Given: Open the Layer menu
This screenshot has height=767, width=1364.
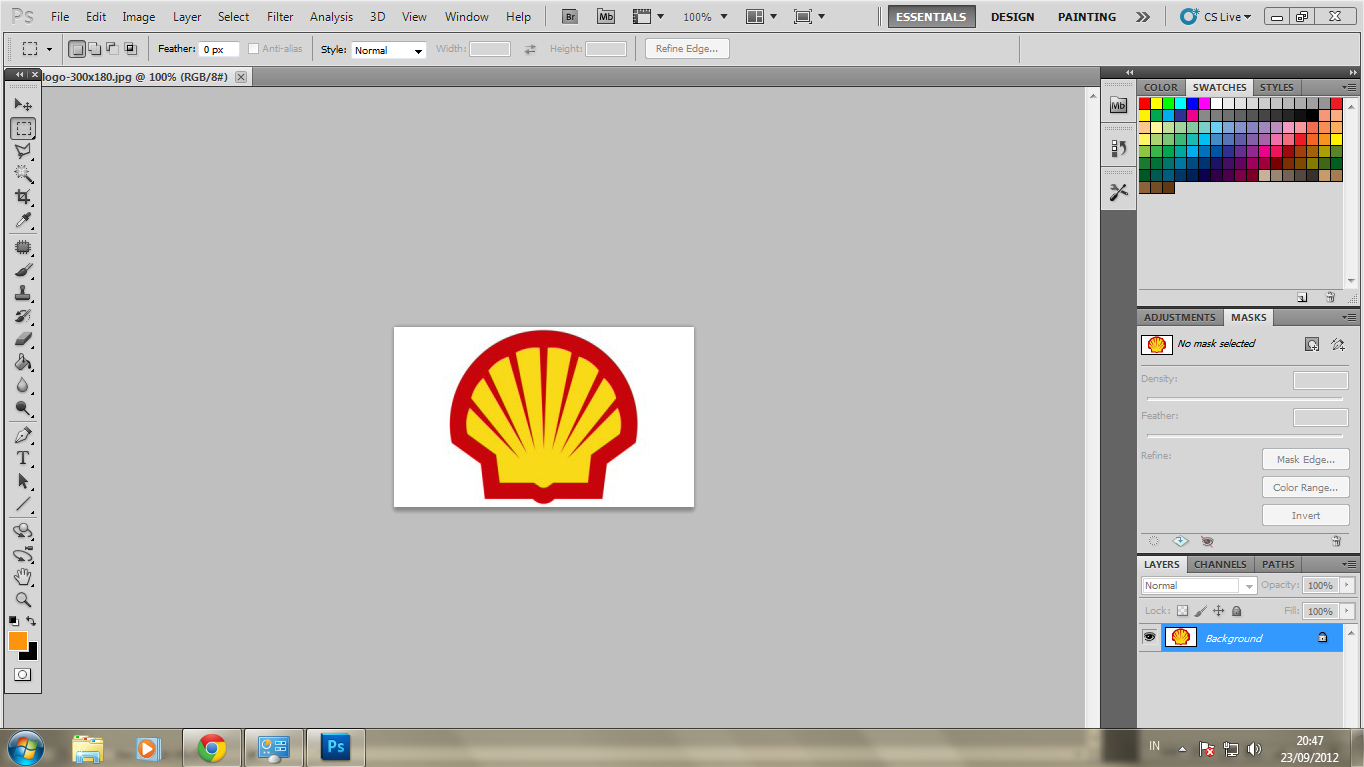Looking at the screenshot, I should [187, 17].
